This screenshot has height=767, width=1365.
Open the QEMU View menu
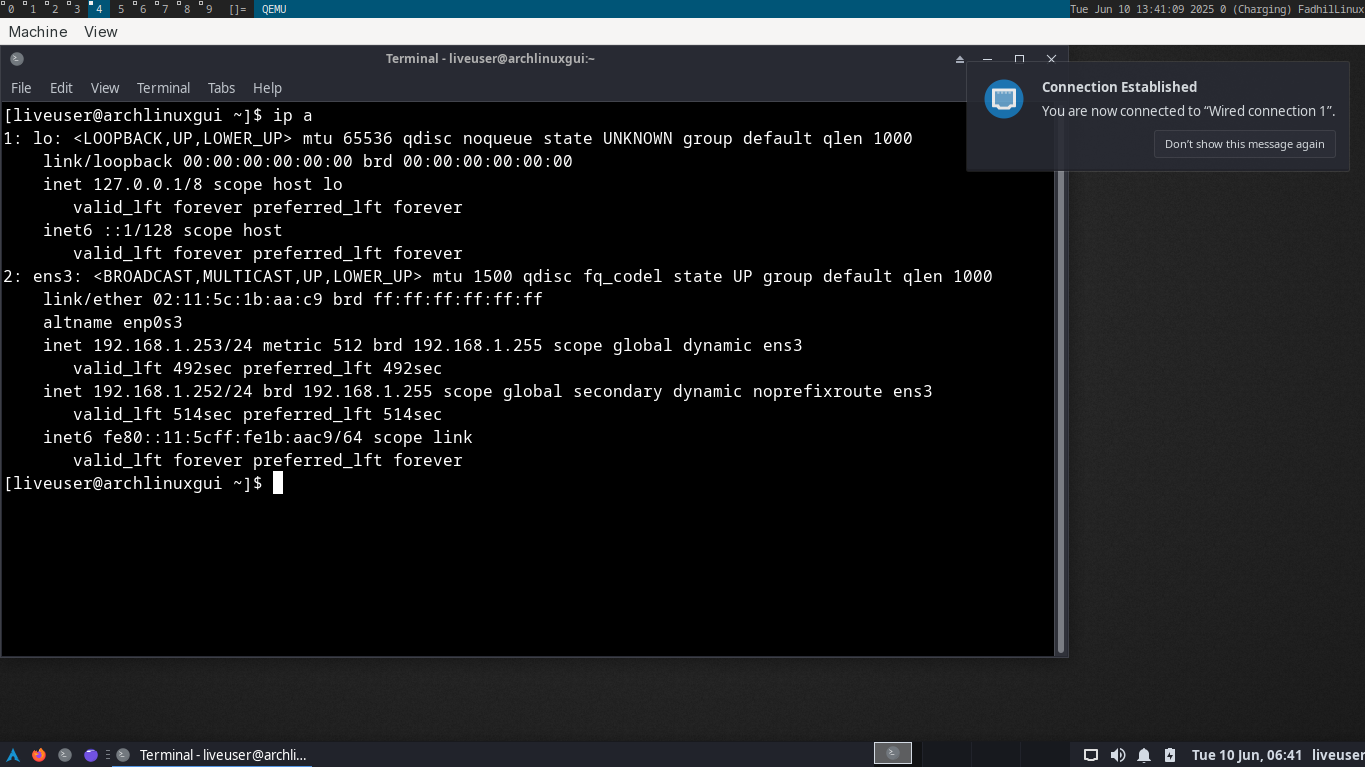[101, 32]
